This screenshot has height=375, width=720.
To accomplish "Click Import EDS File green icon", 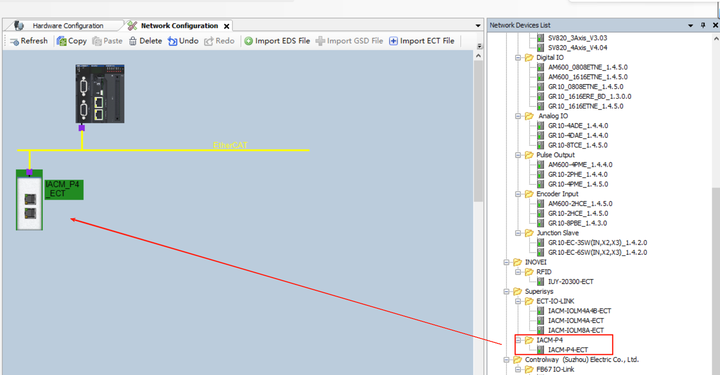I will click(248, 41).
